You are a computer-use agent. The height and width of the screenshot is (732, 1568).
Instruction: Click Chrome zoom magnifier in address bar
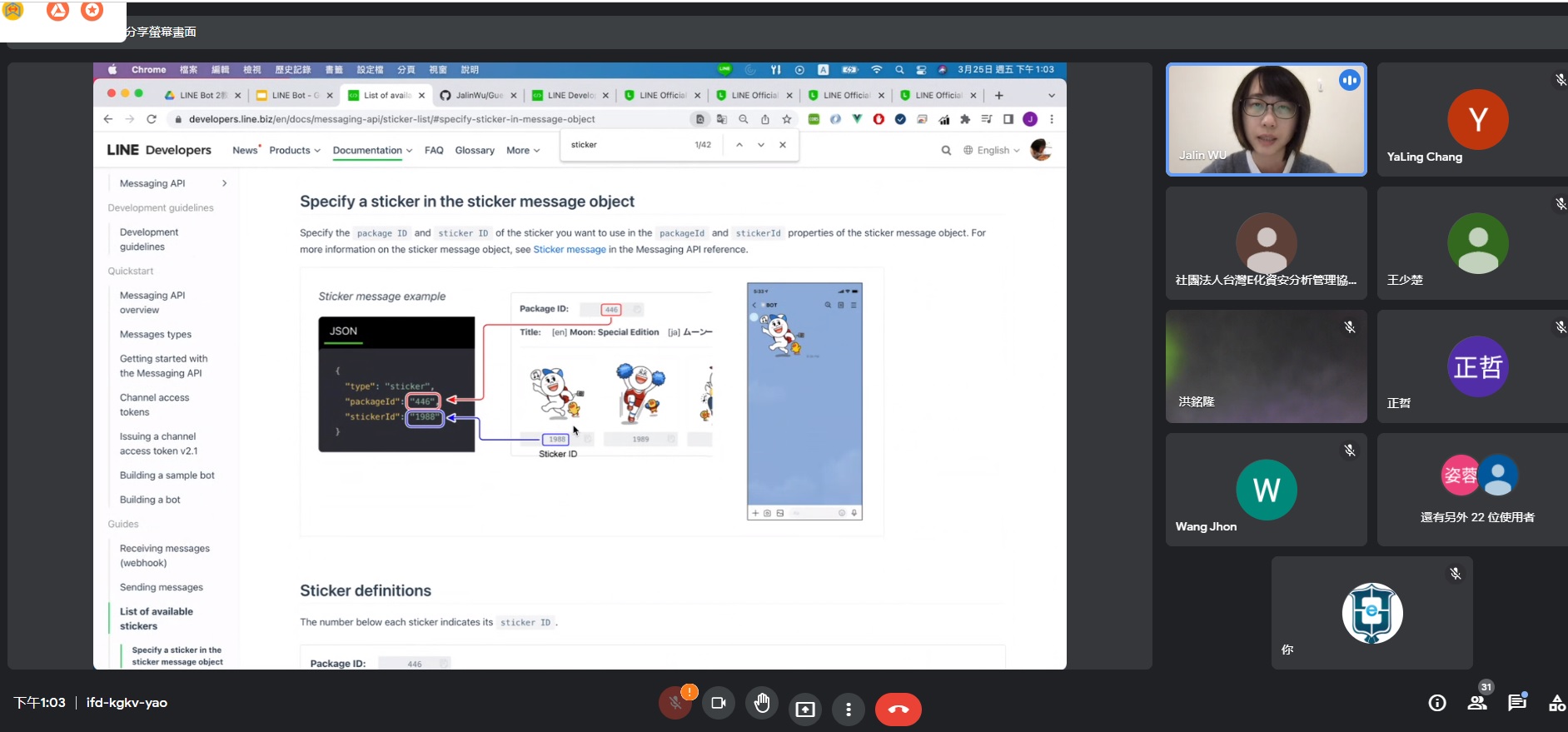tap(744, 119)
